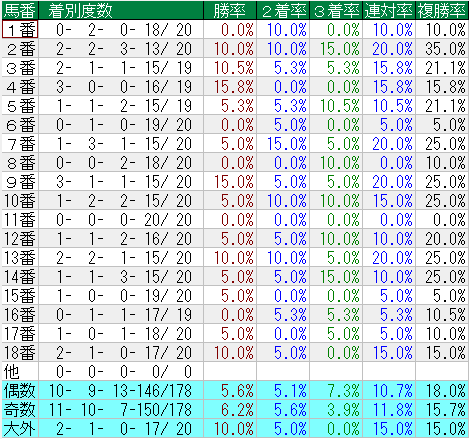
Task: Click the 複勝率 column header
Action: click(x=442, y=10)
